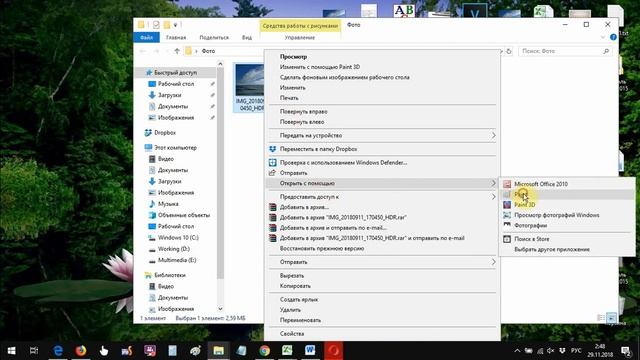
Task: Click the Up folder arrow in address bar
Action: [177, 51]
